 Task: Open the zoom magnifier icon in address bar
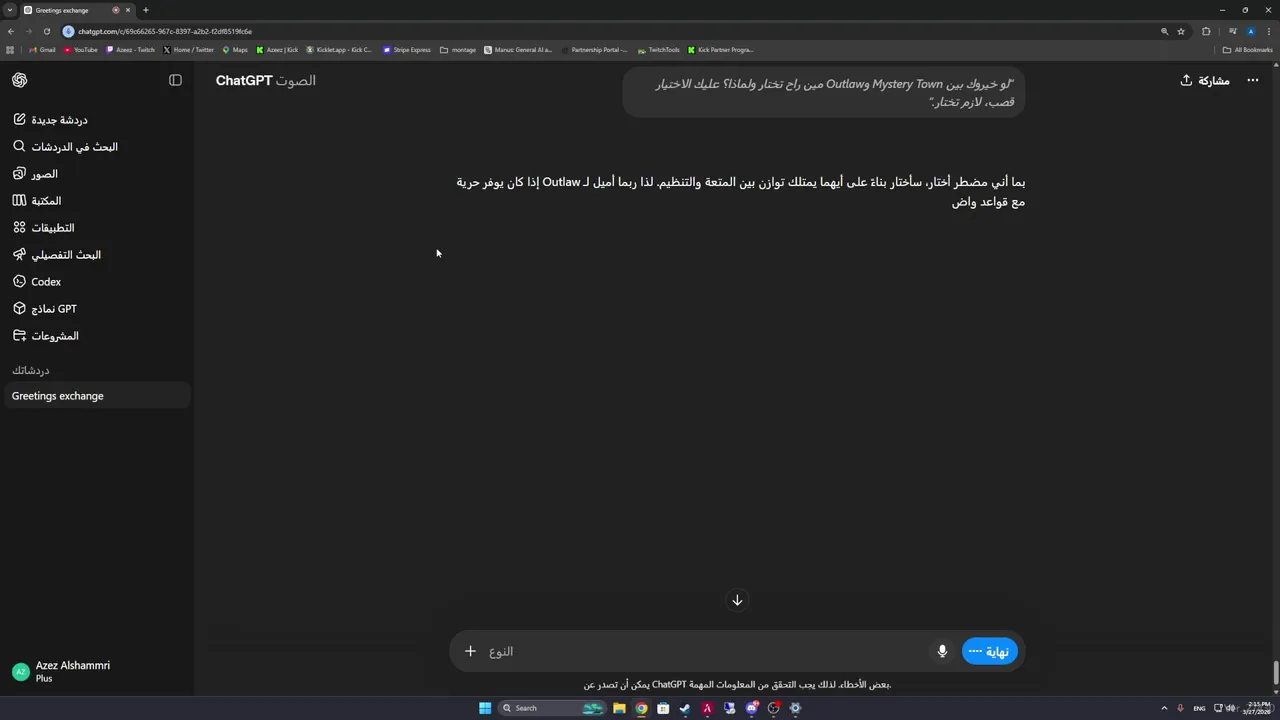[x=1164, y=31]
